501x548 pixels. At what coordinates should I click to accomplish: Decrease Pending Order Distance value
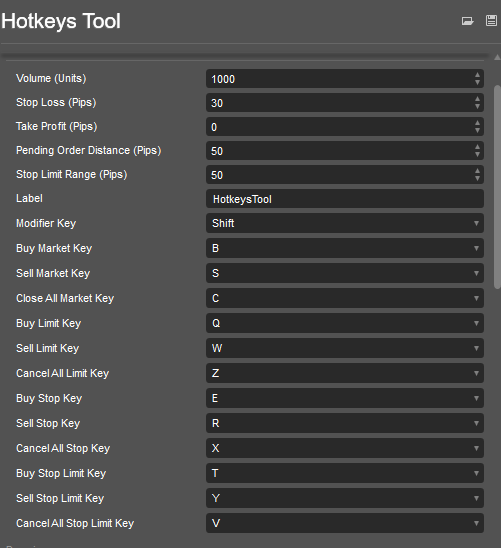(477, 154)
